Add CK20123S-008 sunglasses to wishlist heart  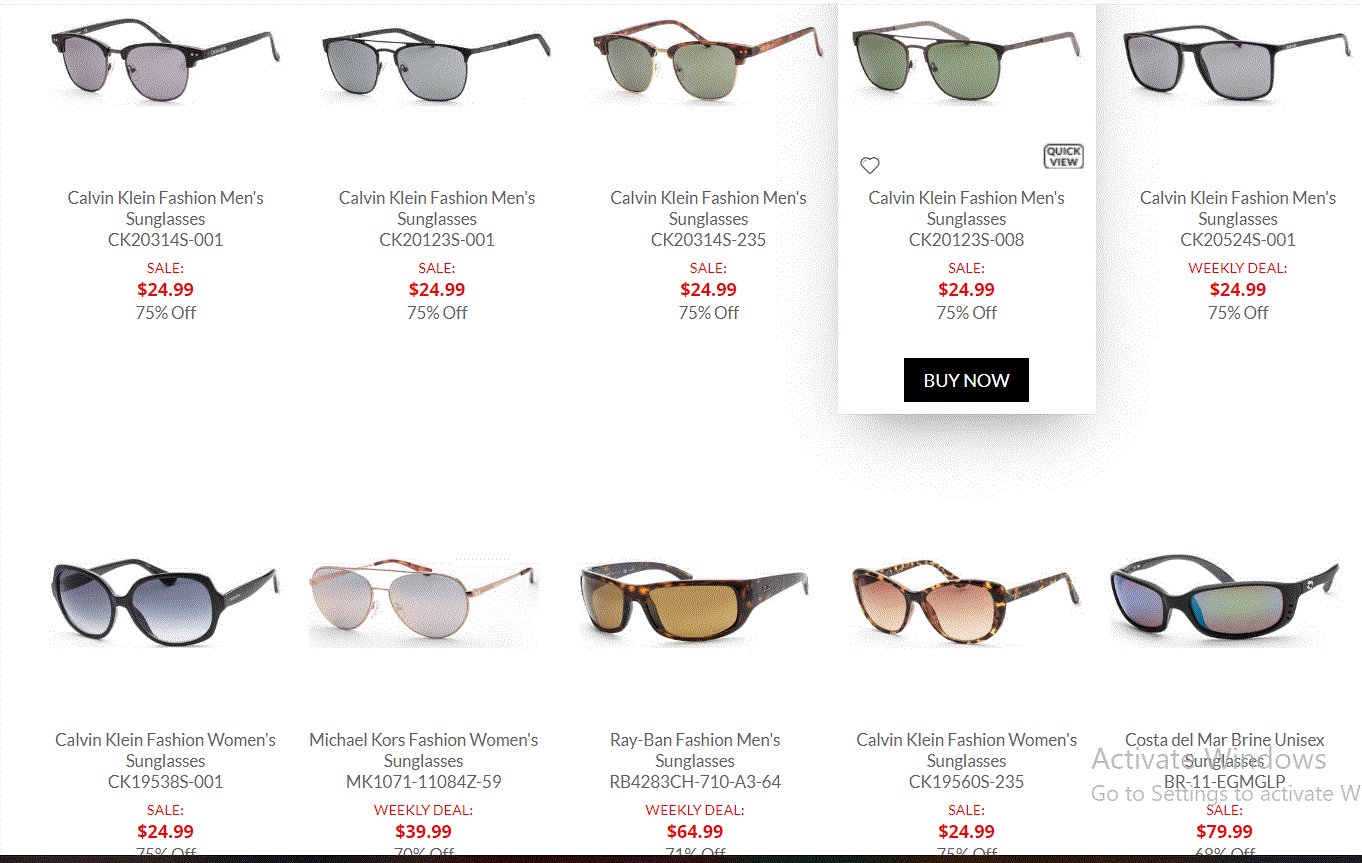point(870,166)
